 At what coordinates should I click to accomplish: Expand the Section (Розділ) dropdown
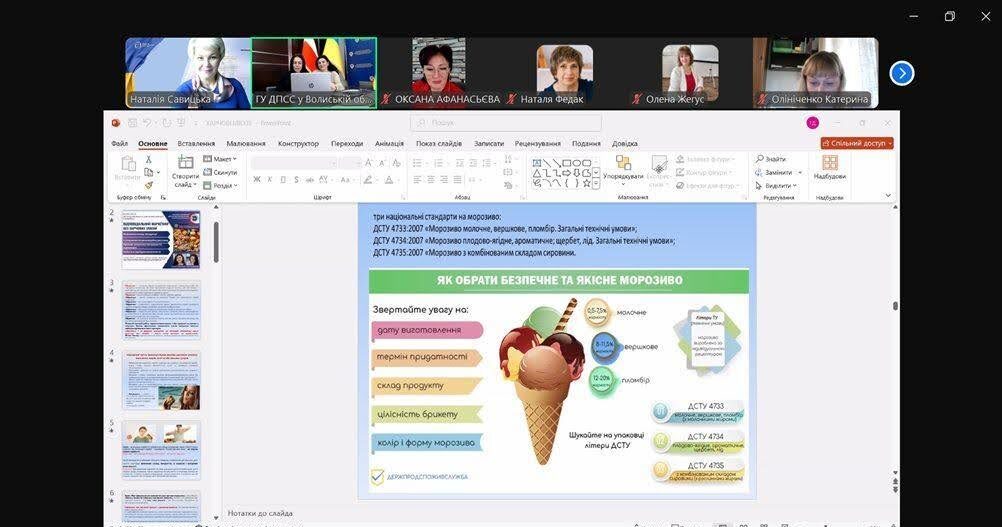point(220,185)
